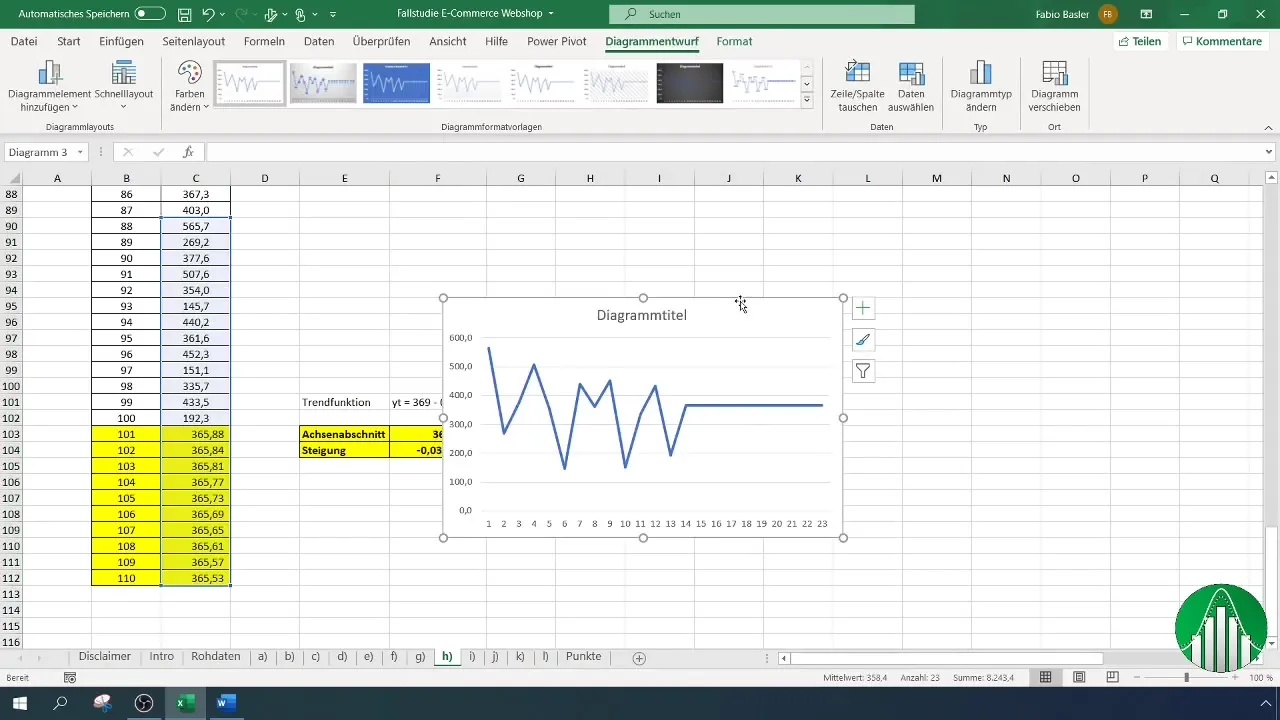Click Diagramm verschieben icon
Screen dimensions: 1280x720
point(1054,74)
